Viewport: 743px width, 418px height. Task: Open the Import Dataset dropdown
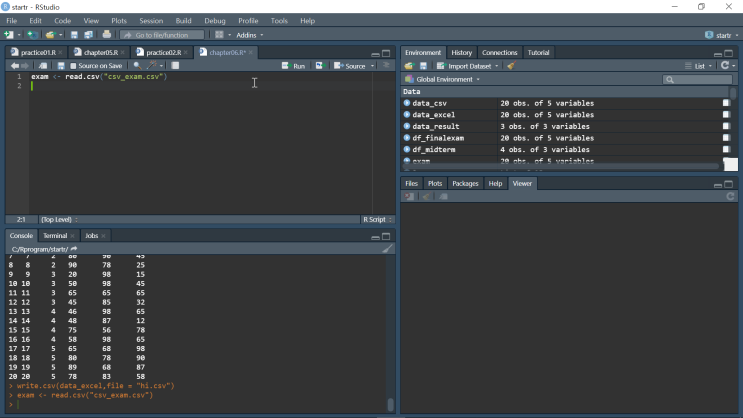(467, 66)
